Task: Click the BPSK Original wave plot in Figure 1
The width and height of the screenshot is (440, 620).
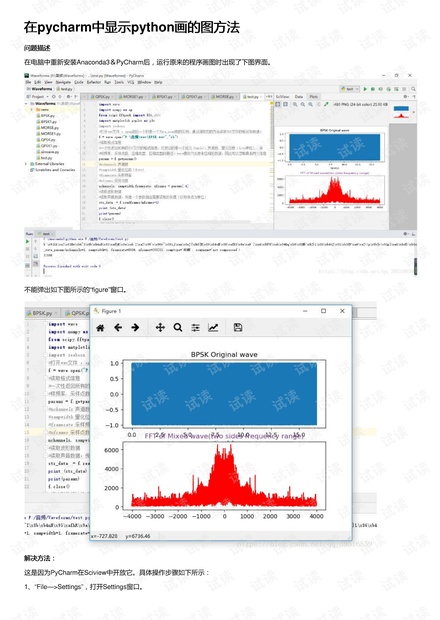Action: [224, 394]
